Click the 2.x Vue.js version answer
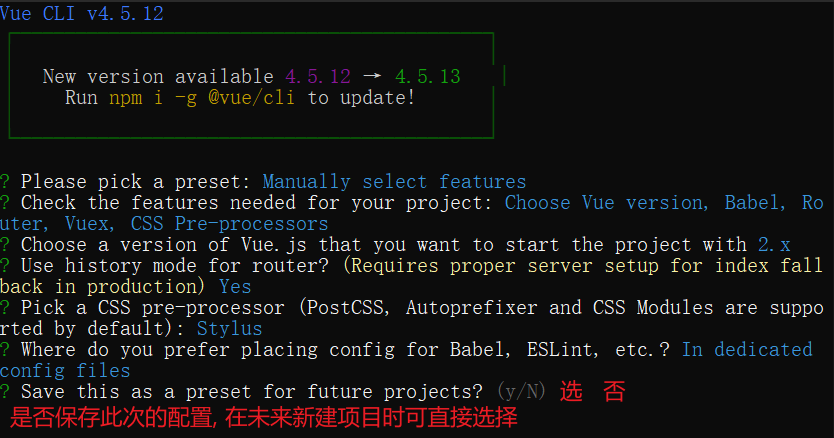 774,245
